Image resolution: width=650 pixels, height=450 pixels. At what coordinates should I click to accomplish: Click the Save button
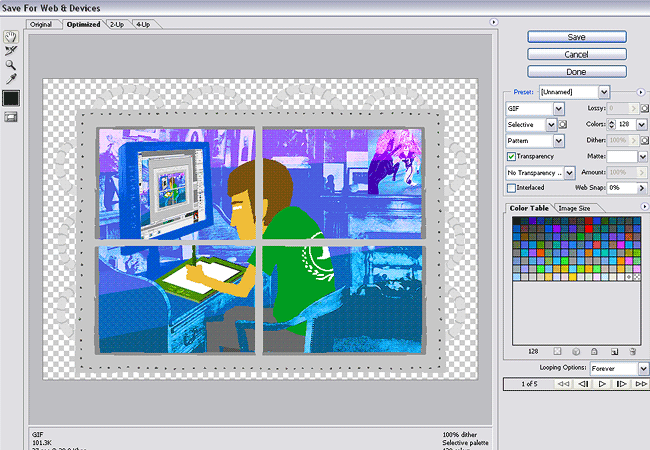click(x=577, y=37)
